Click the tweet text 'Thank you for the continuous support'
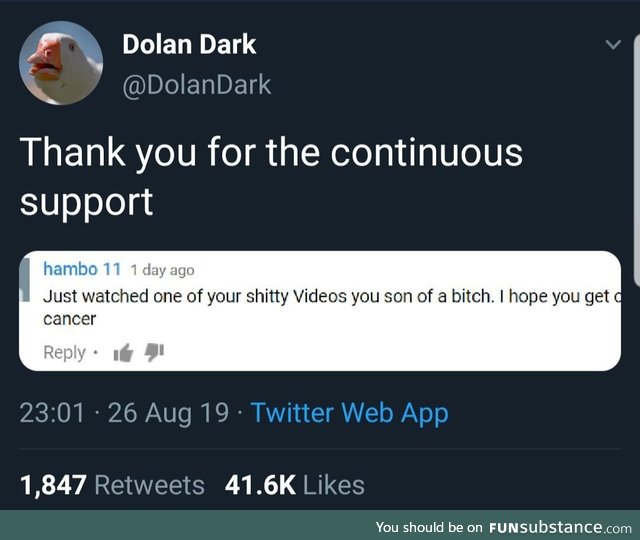Image resolution: width=640 pixels, height=540 pixels. click(271, 177)
